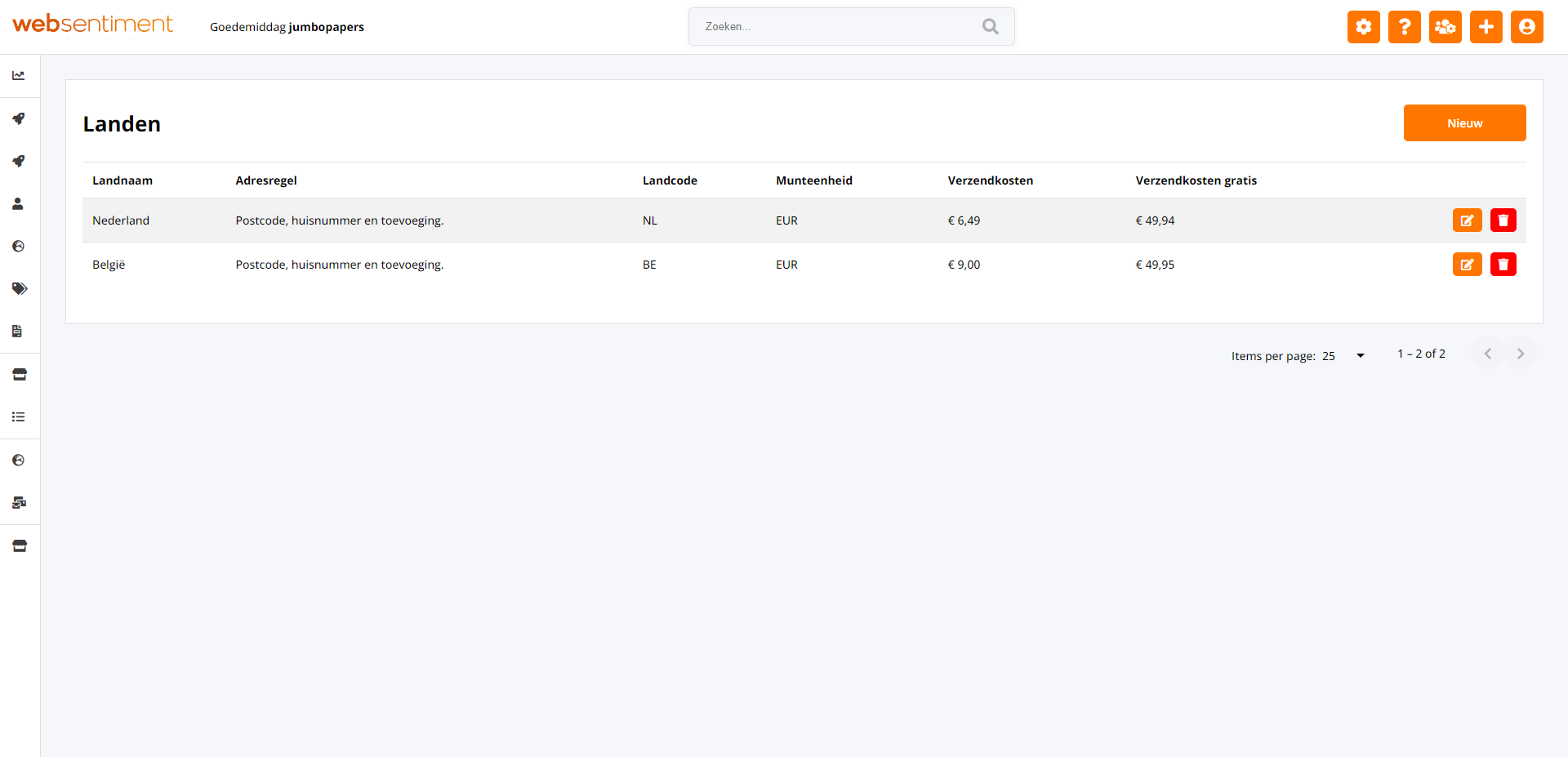1568x757 pixels.
Task: Open the document icon in sidebar
Action: [x=18, y=332]
